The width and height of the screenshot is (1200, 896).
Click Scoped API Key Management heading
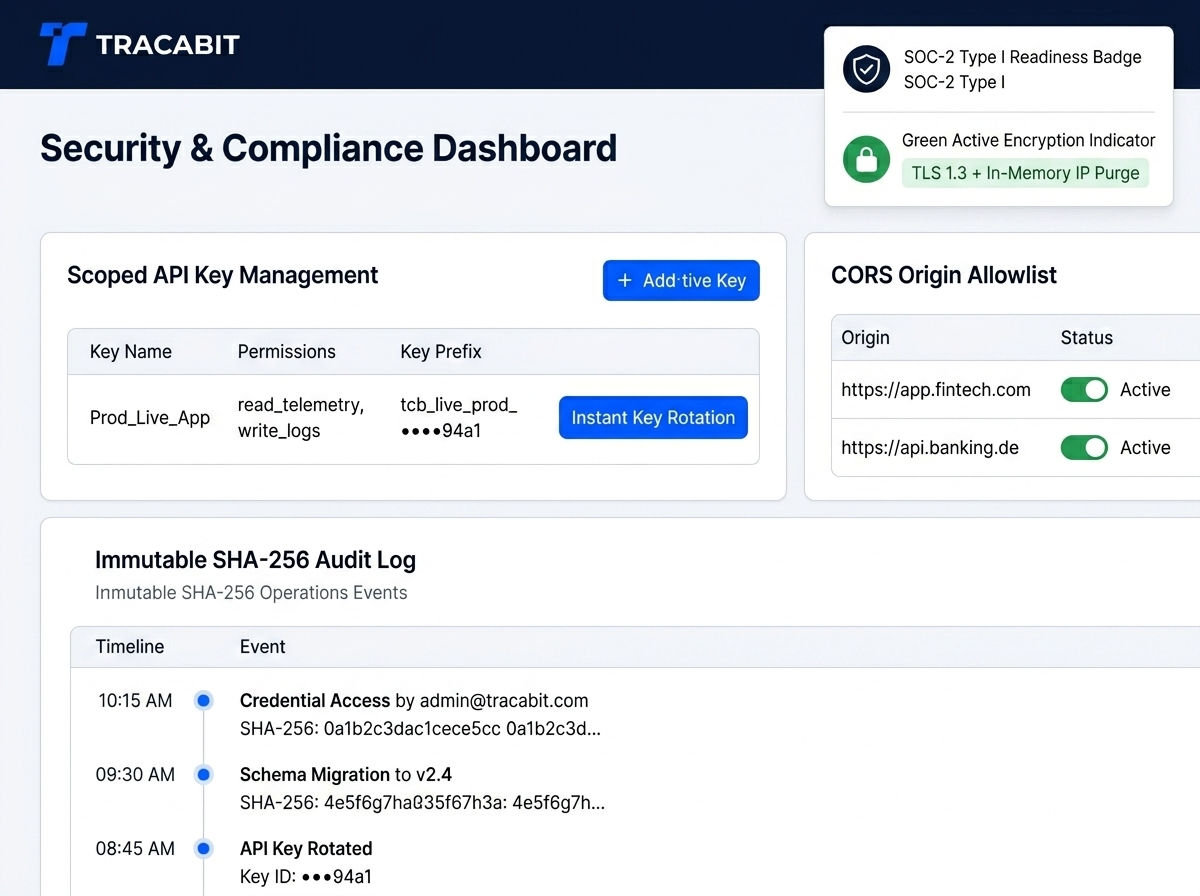click(x=223, y=276)
